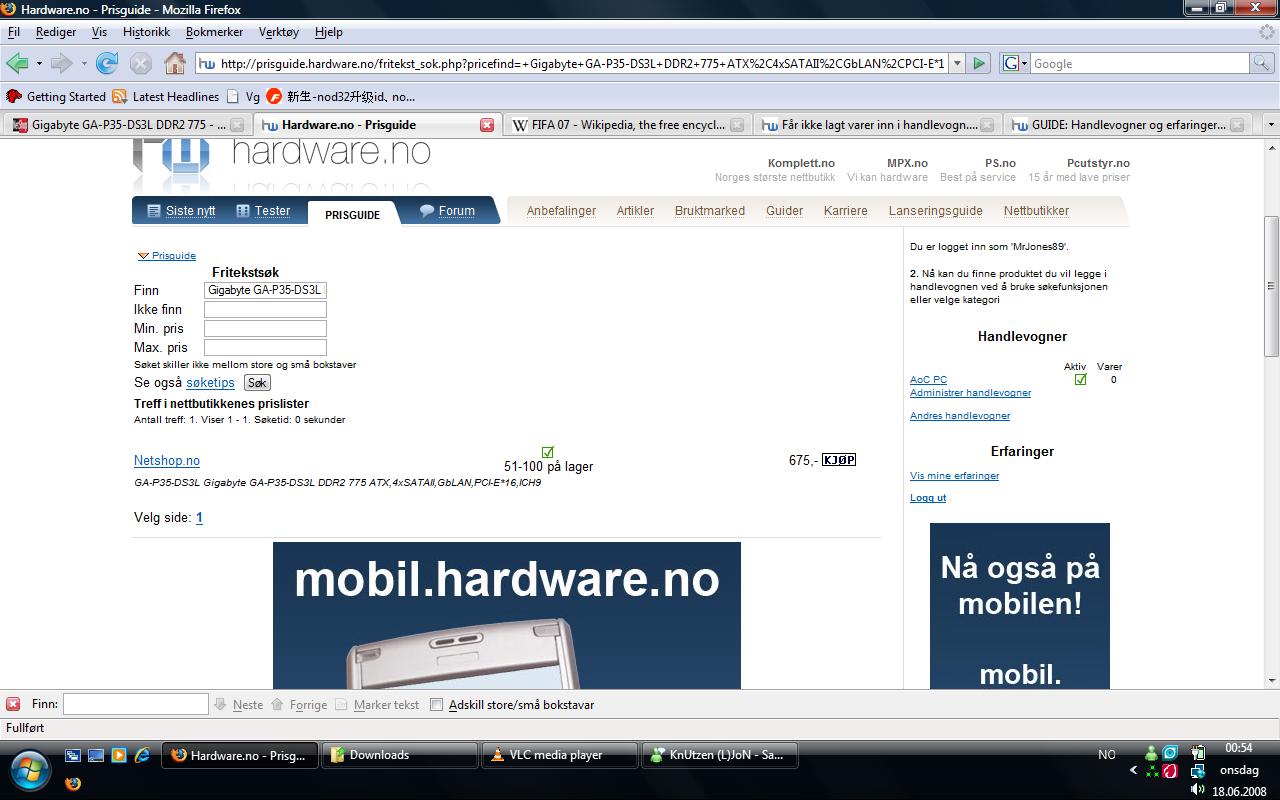Open the Forum site tab
Screen dimensions: 1280x800
tap(447, 211)
